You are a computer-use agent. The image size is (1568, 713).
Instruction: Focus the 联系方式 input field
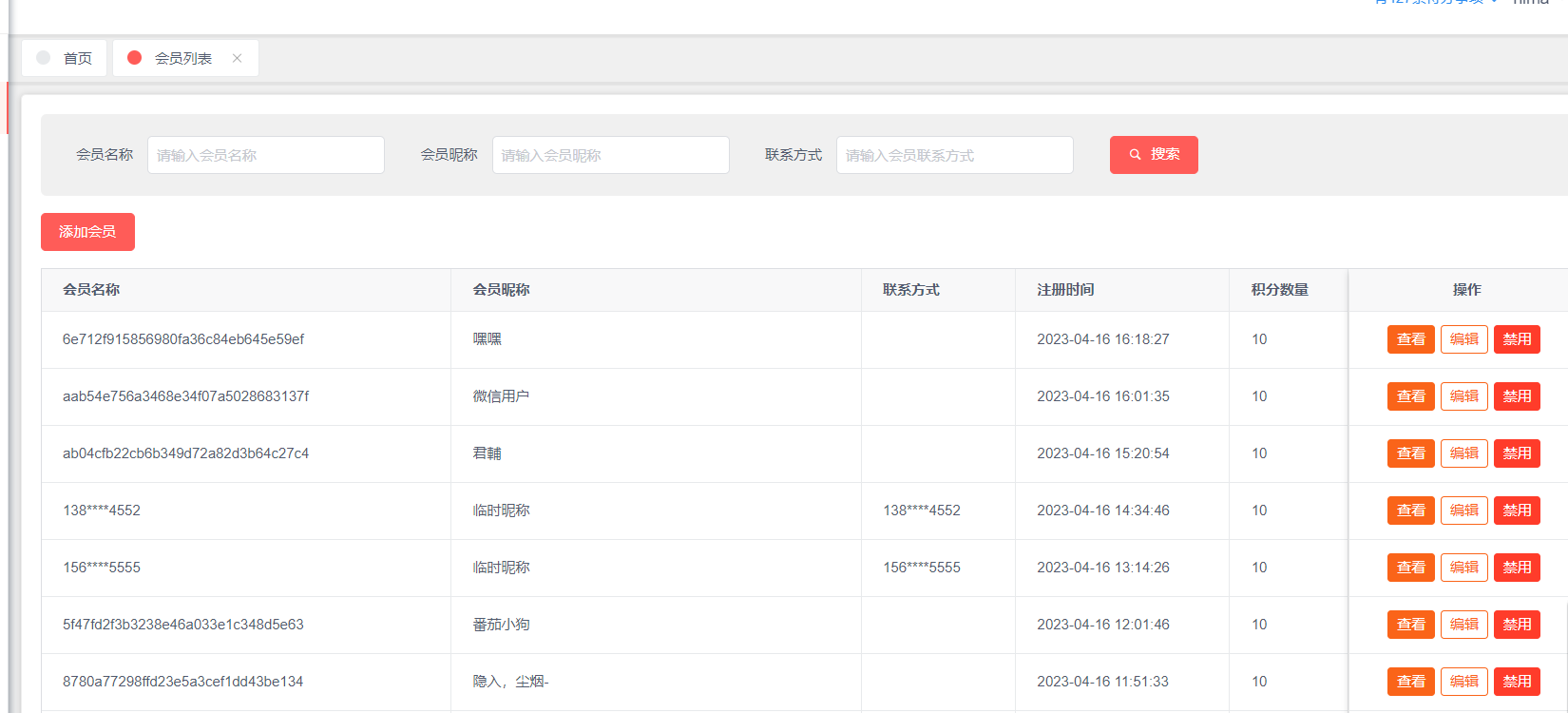pos(955,155)
